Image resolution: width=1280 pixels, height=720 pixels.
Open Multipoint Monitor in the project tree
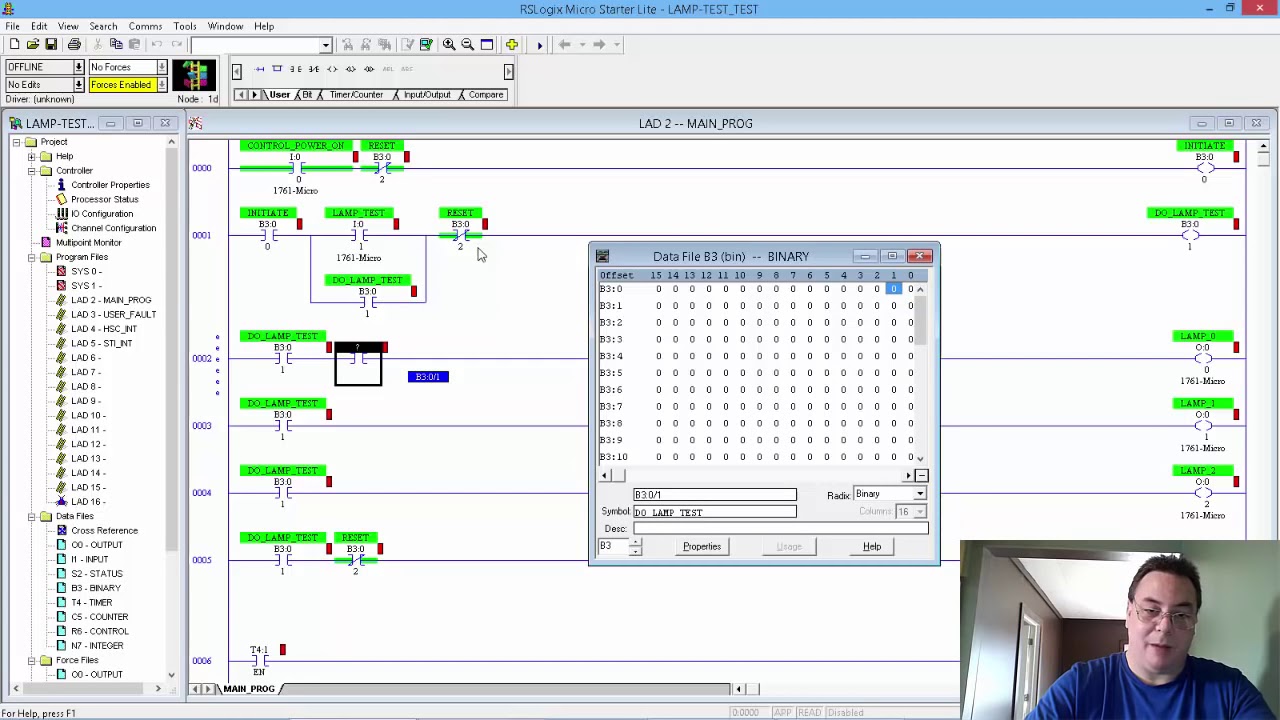coord(88,242)
